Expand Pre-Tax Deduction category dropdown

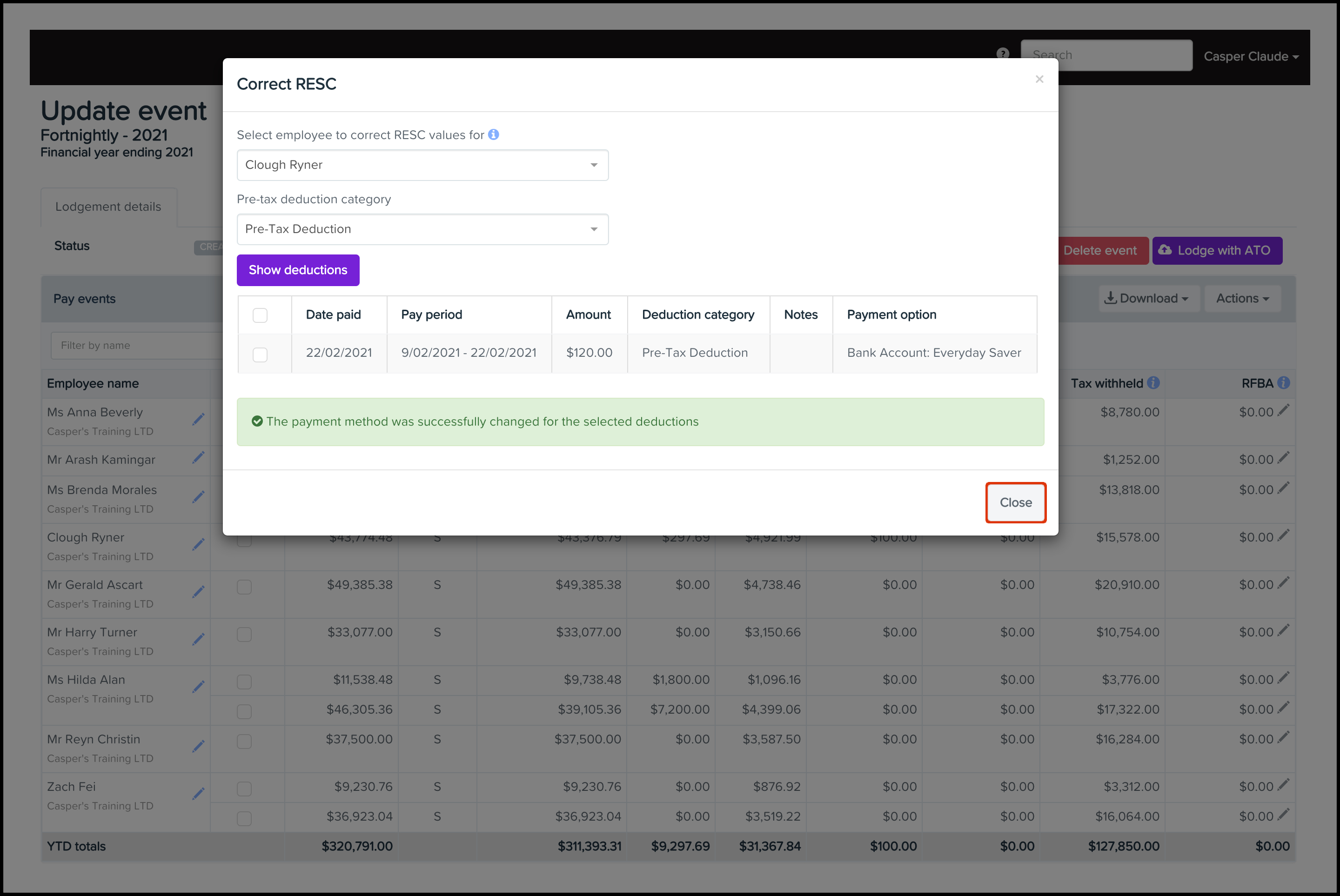(422, 229)
